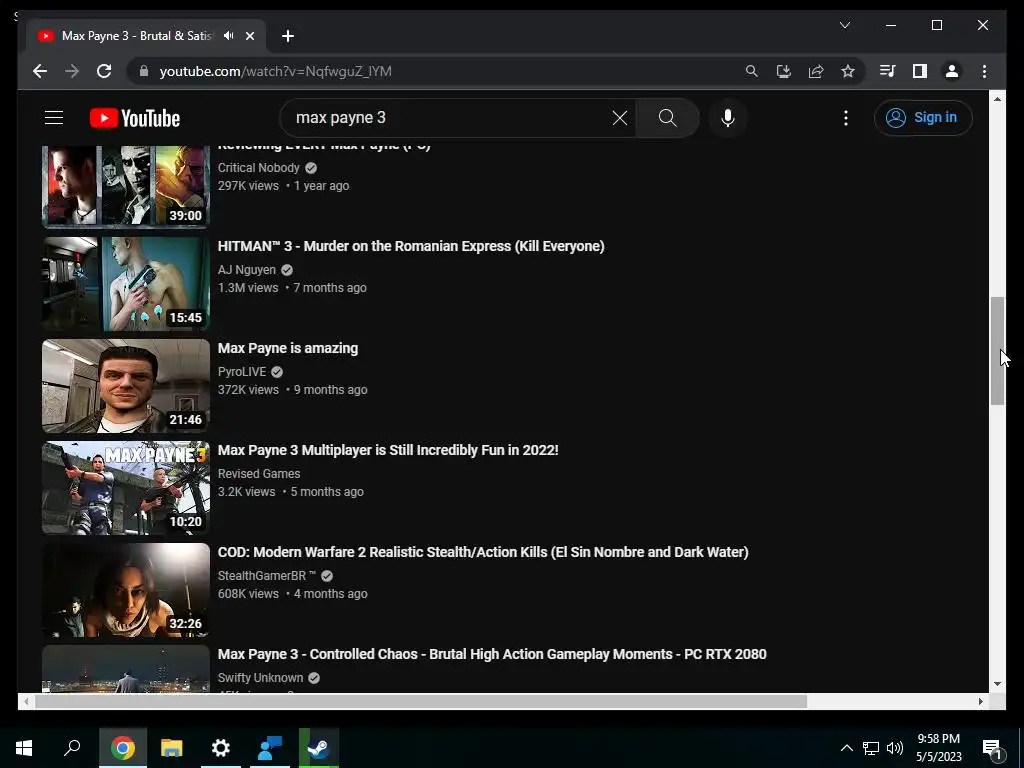
Task: Open HITMAN 3 Romanian Express video title
Action: coord(411,246)
